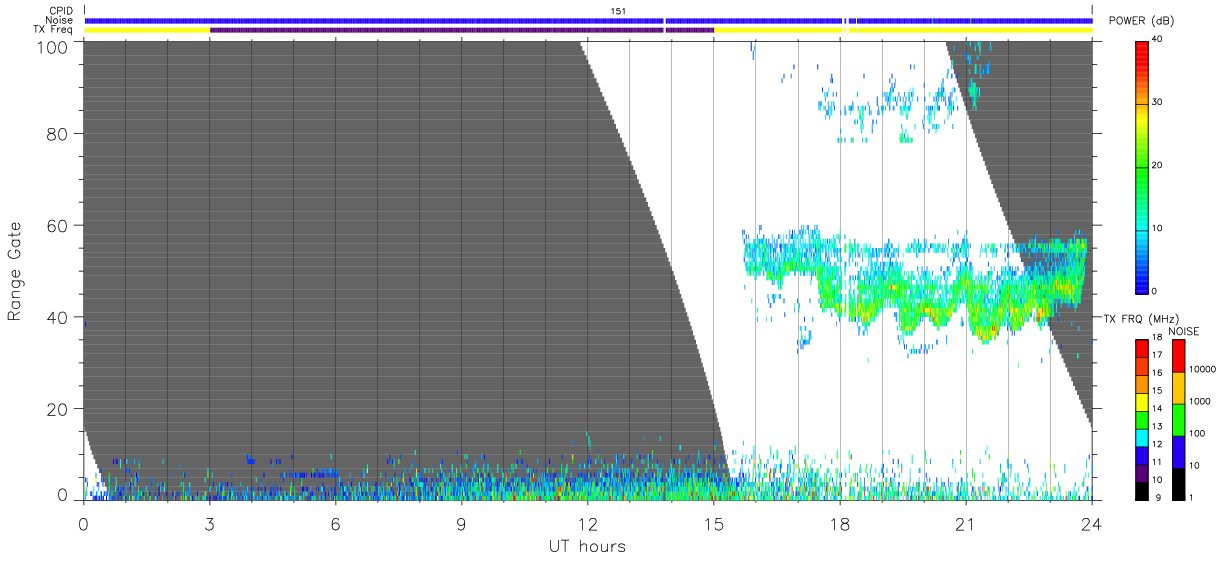
Task: Click the 40 tick on POWER colorbar
Action: (1158, 39)
